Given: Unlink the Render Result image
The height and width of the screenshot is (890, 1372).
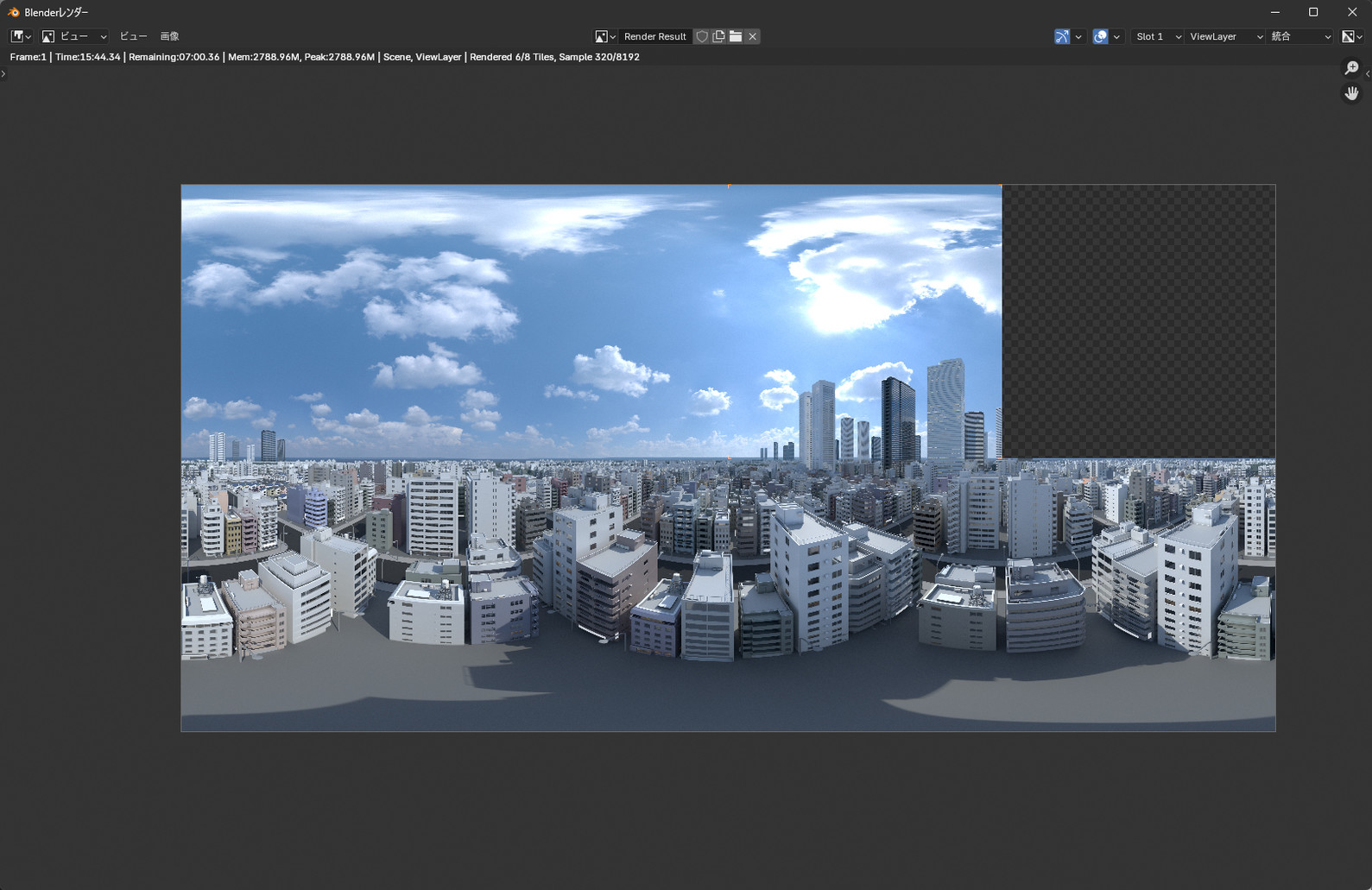Looking at the screenshot, I should tap(753, 36).
